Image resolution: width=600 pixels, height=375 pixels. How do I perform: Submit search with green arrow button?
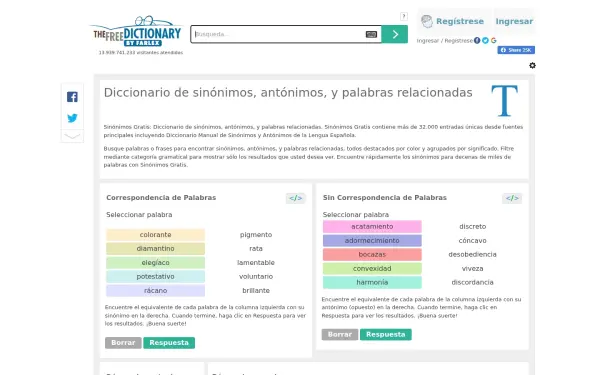coord(395,34)
